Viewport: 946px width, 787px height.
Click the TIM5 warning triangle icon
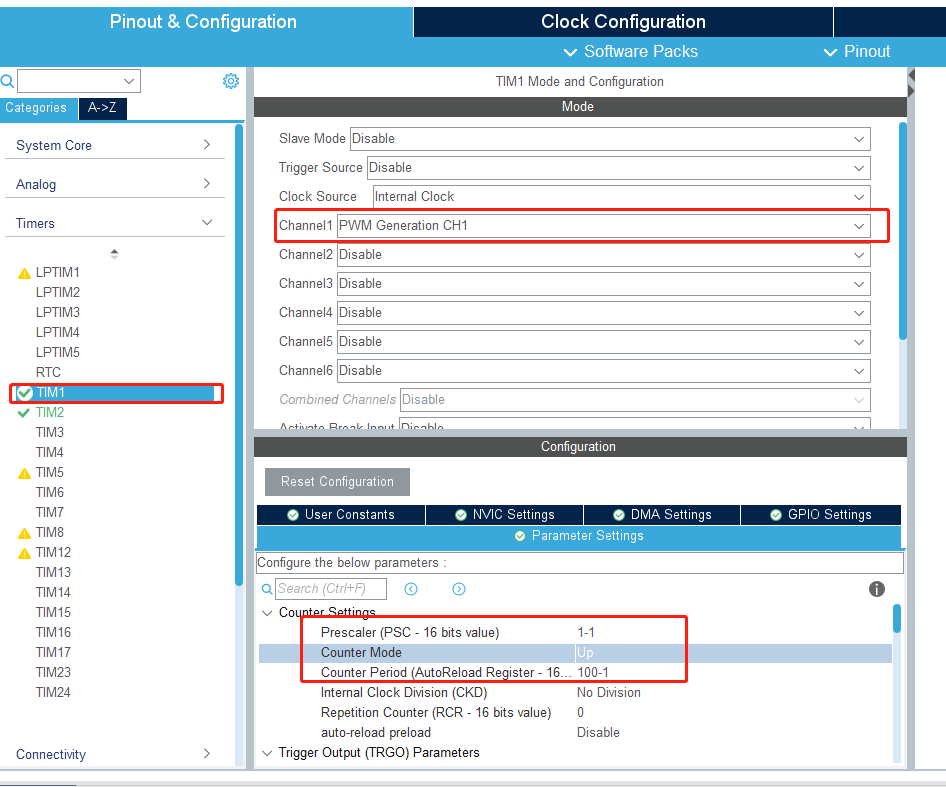(x=24, y=473)
